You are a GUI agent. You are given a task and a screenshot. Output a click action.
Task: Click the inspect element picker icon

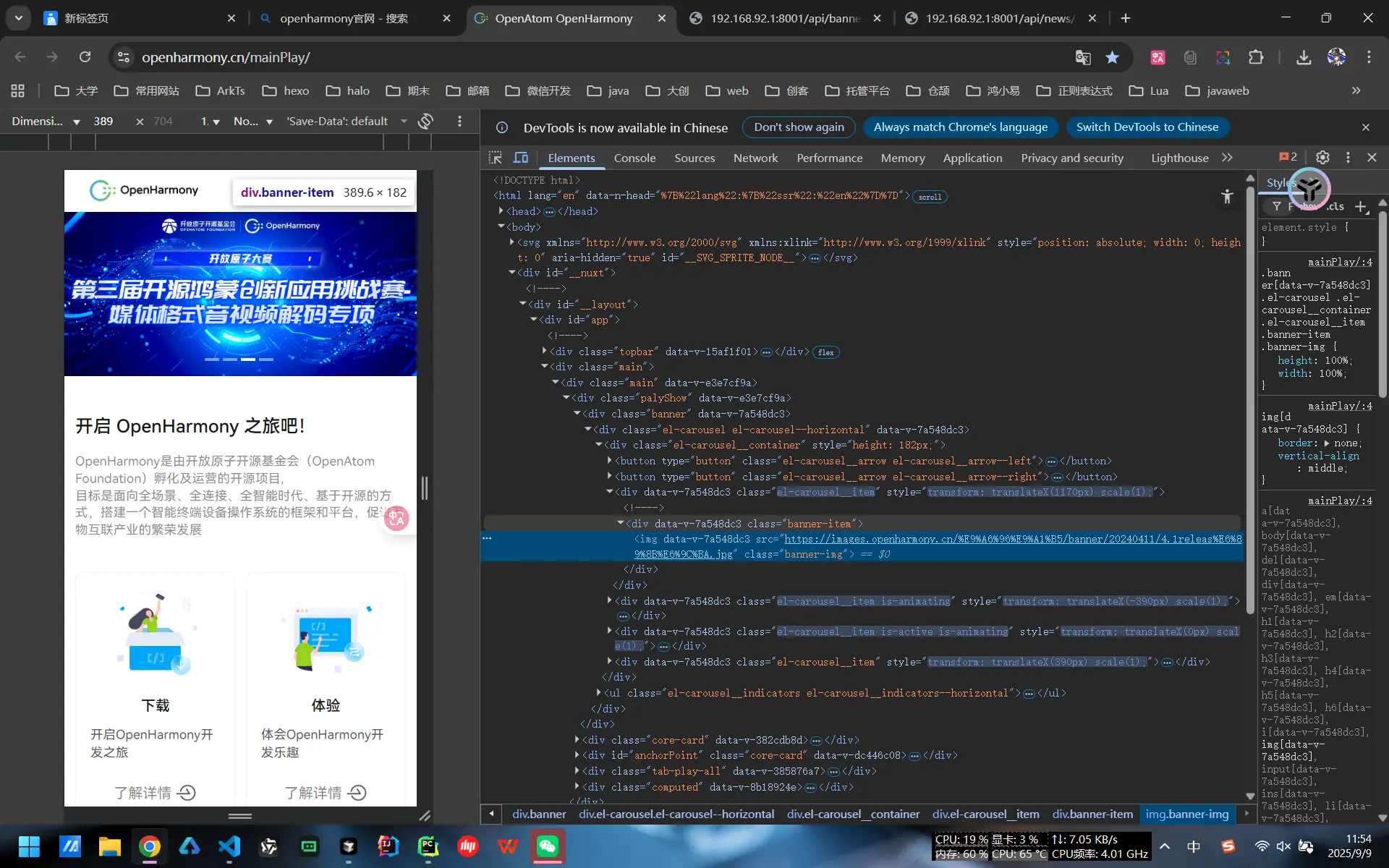tap(495, 158)
